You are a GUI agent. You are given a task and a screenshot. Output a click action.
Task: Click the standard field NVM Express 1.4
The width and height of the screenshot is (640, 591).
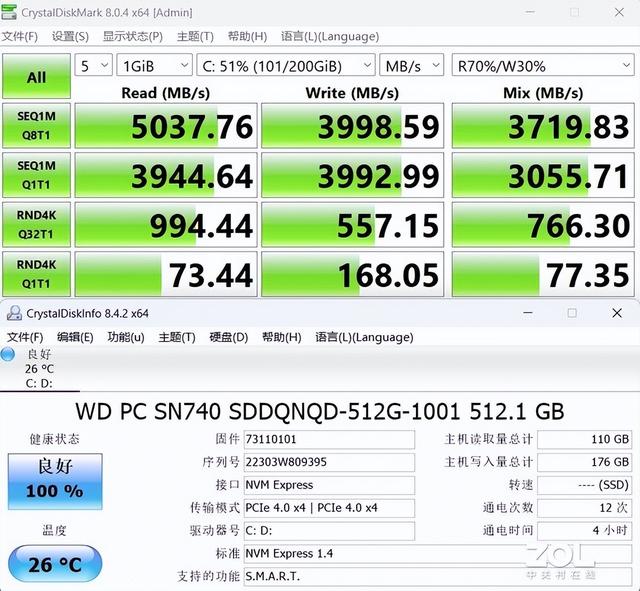pyautogui.click(x=438, y=553)
